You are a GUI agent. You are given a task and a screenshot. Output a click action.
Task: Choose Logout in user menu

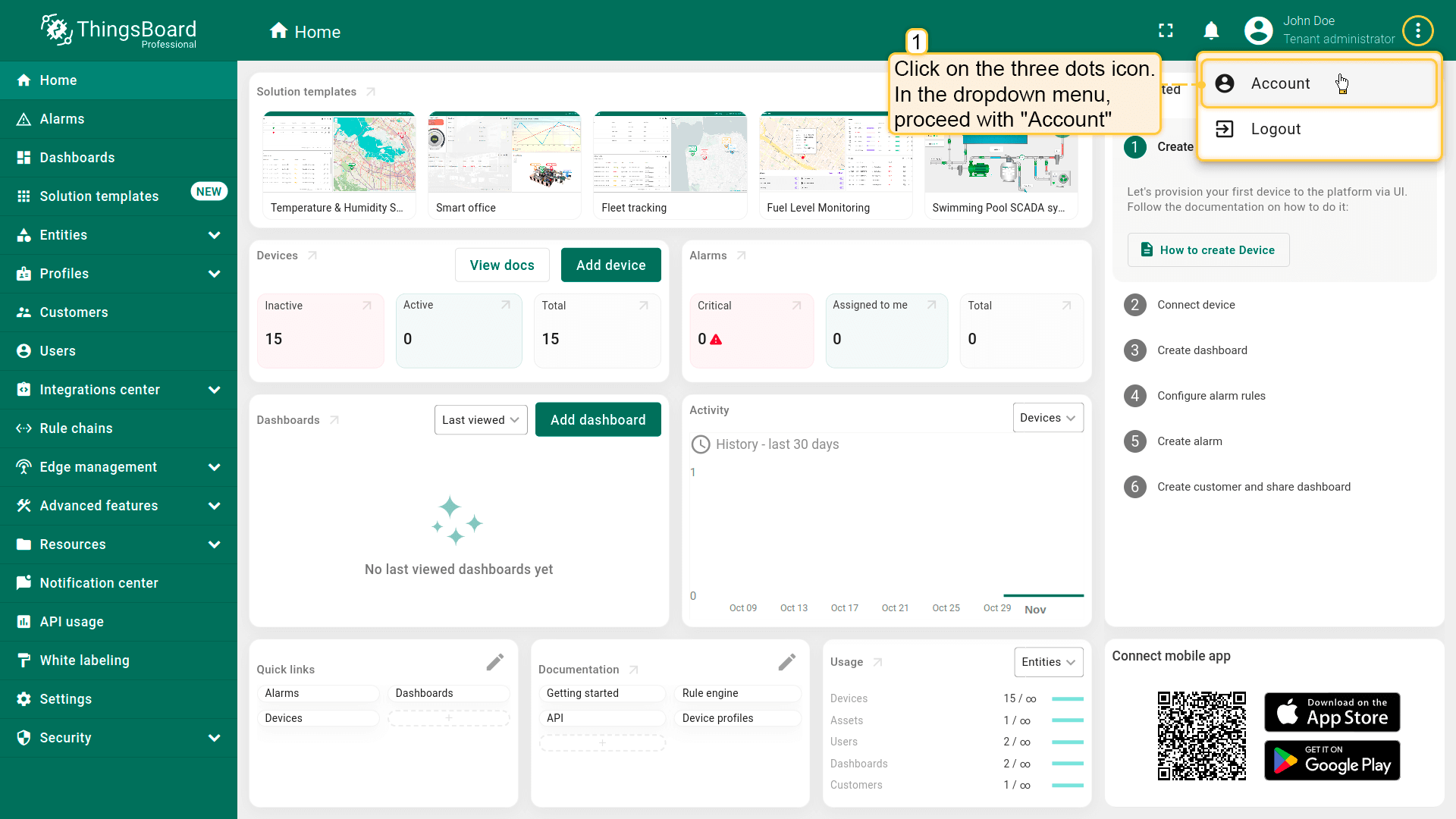tap(1276, 129)
